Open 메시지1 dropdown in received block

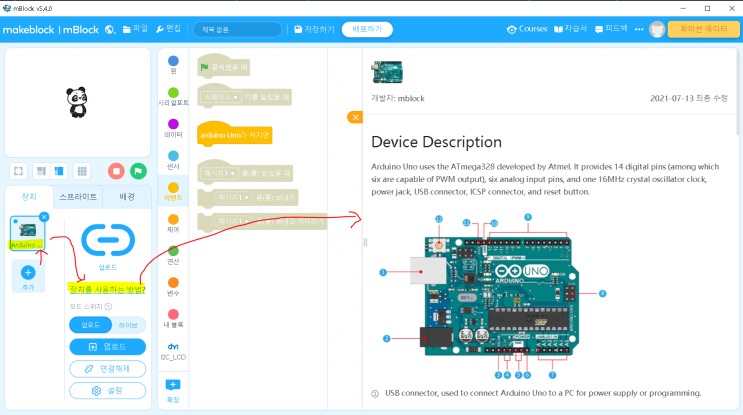coord(220,173)
